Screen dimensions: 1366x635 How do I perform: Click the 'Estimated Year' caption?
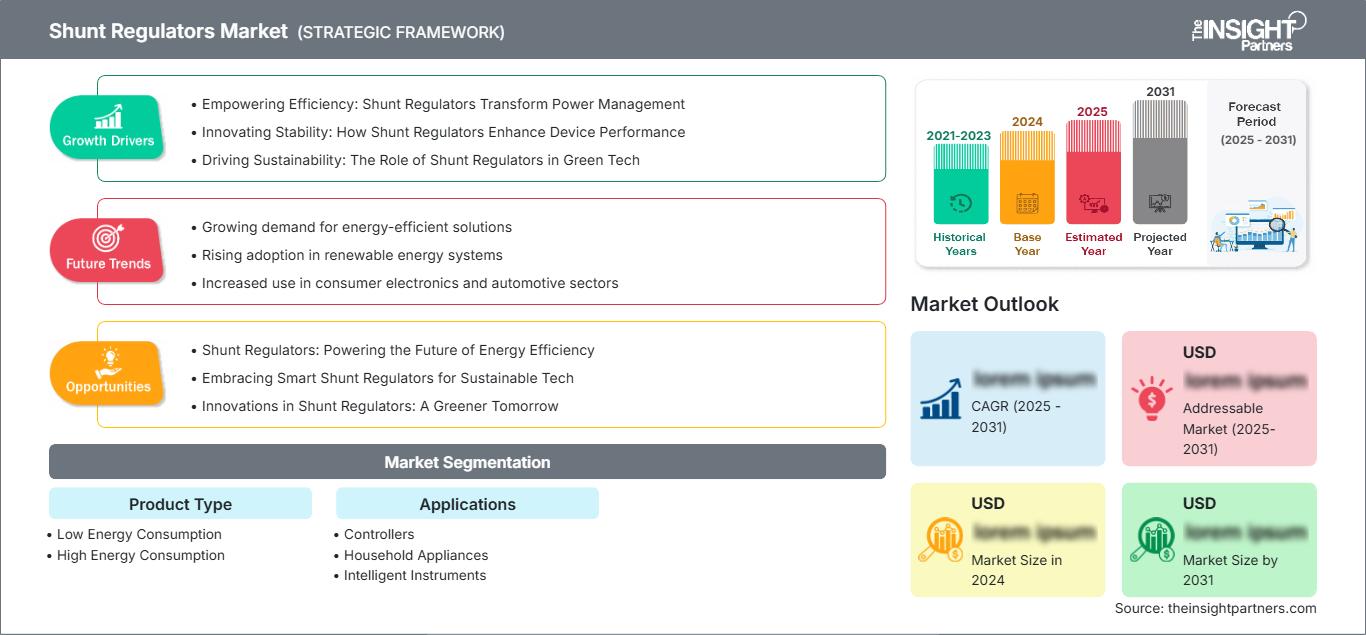pos(1093,244)
